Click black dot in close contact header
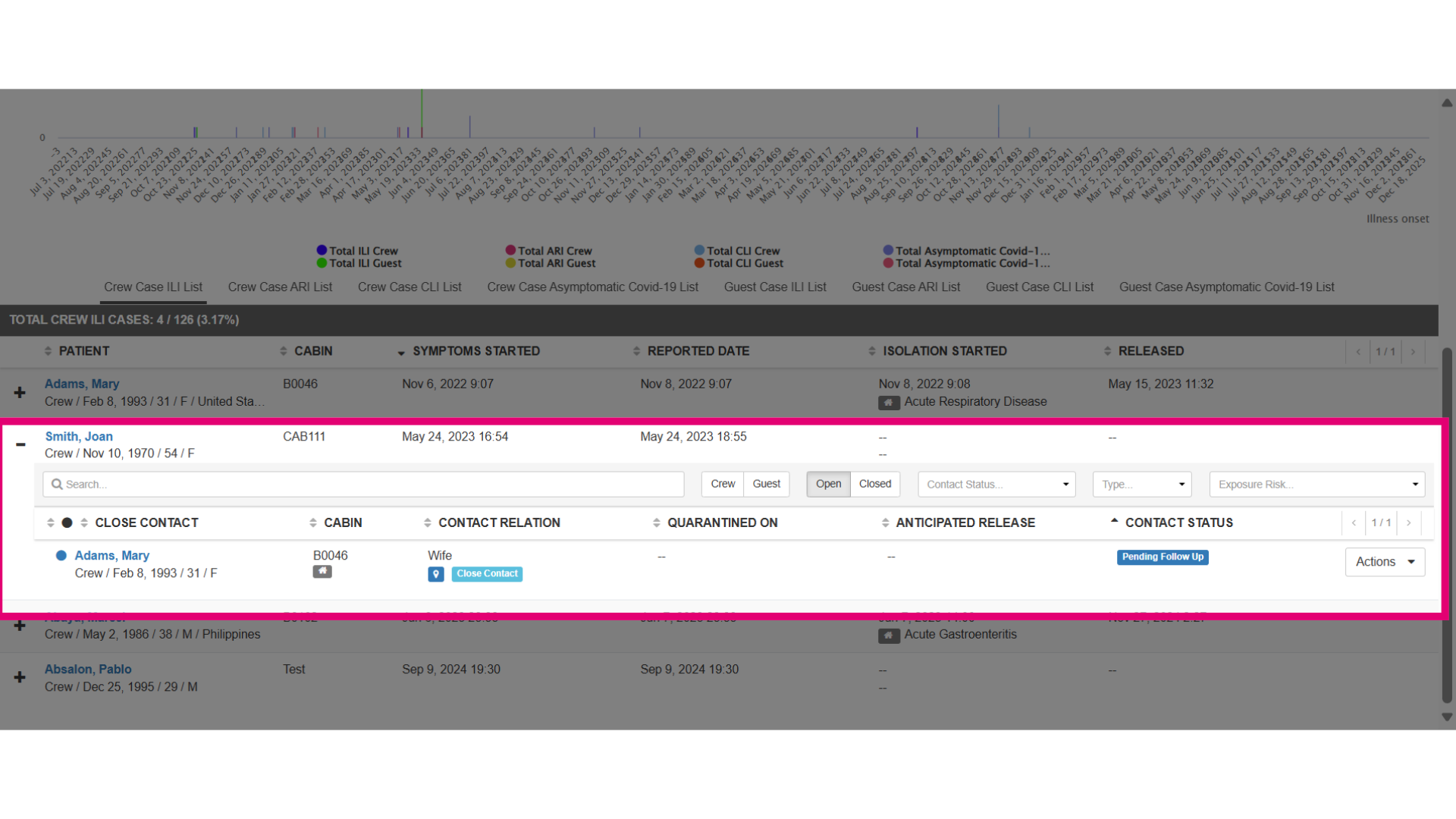This screenshot has height=819, width=1456. pos(67,522)
